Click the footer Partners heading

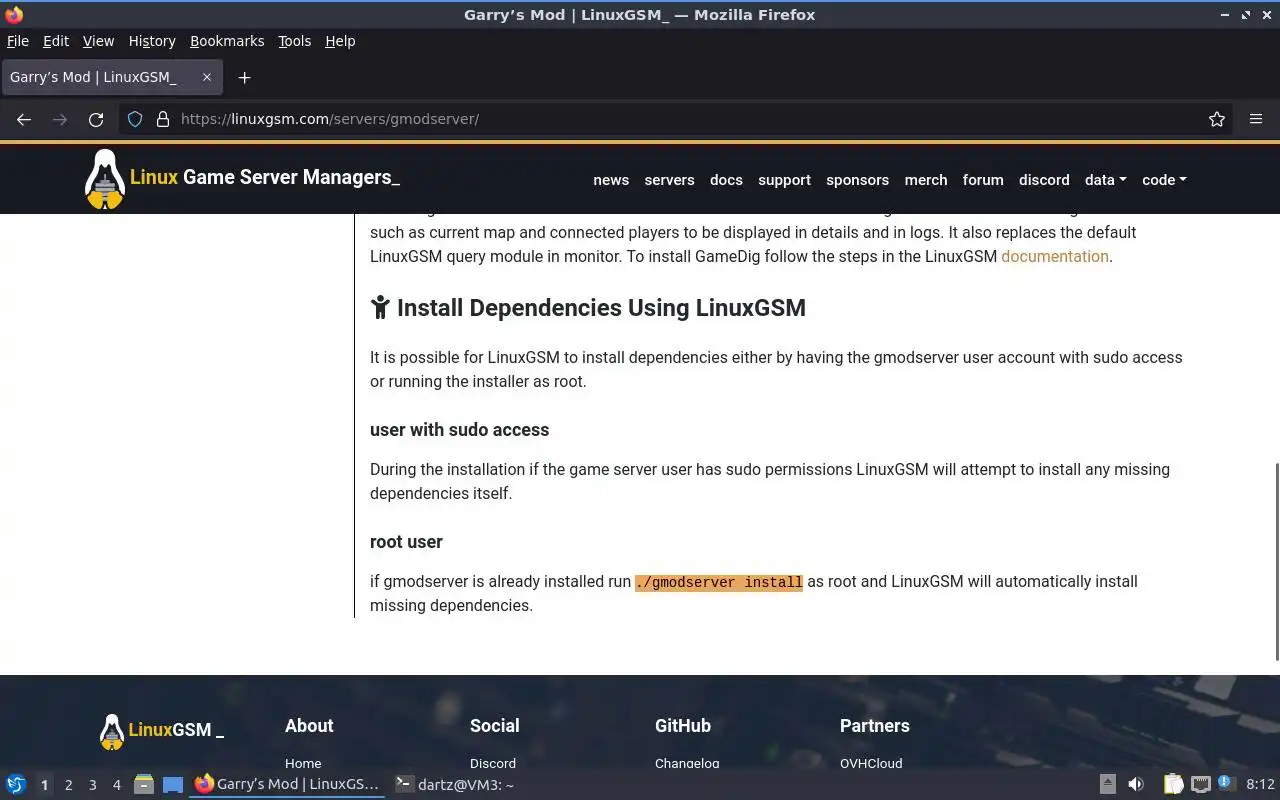pos(875,726)
